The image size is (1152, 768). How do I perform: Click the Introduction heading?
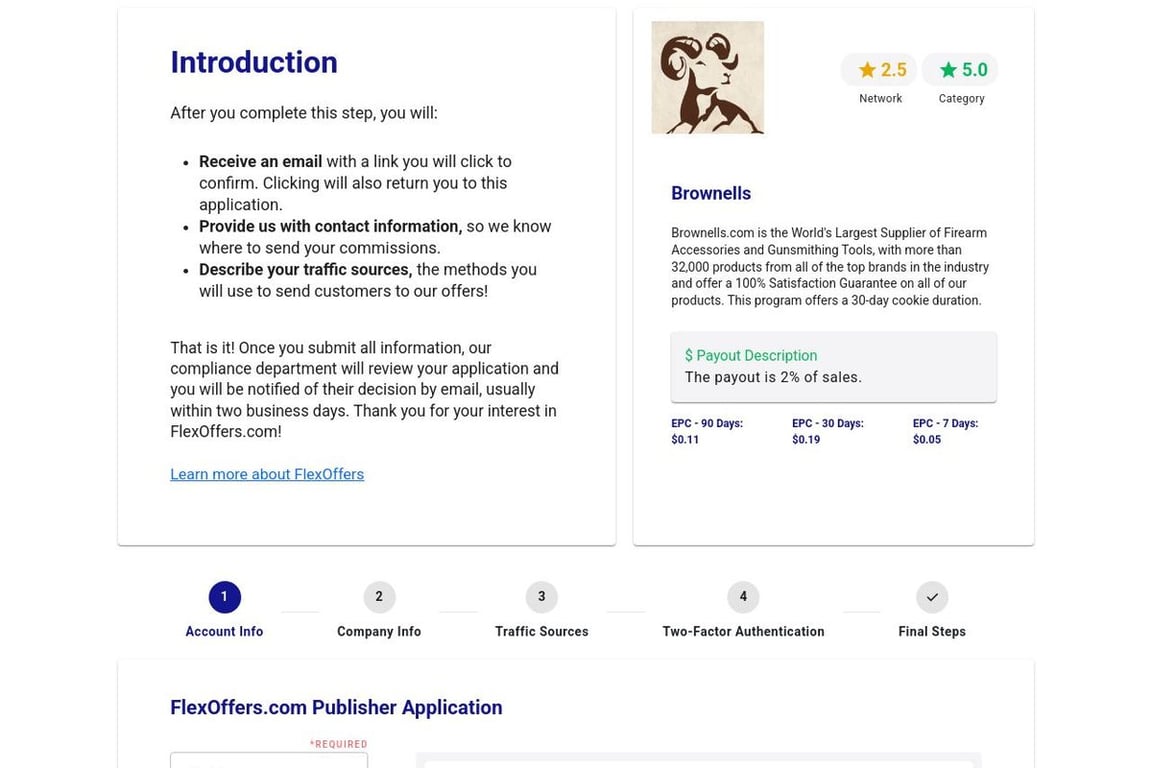pos(254,62)
